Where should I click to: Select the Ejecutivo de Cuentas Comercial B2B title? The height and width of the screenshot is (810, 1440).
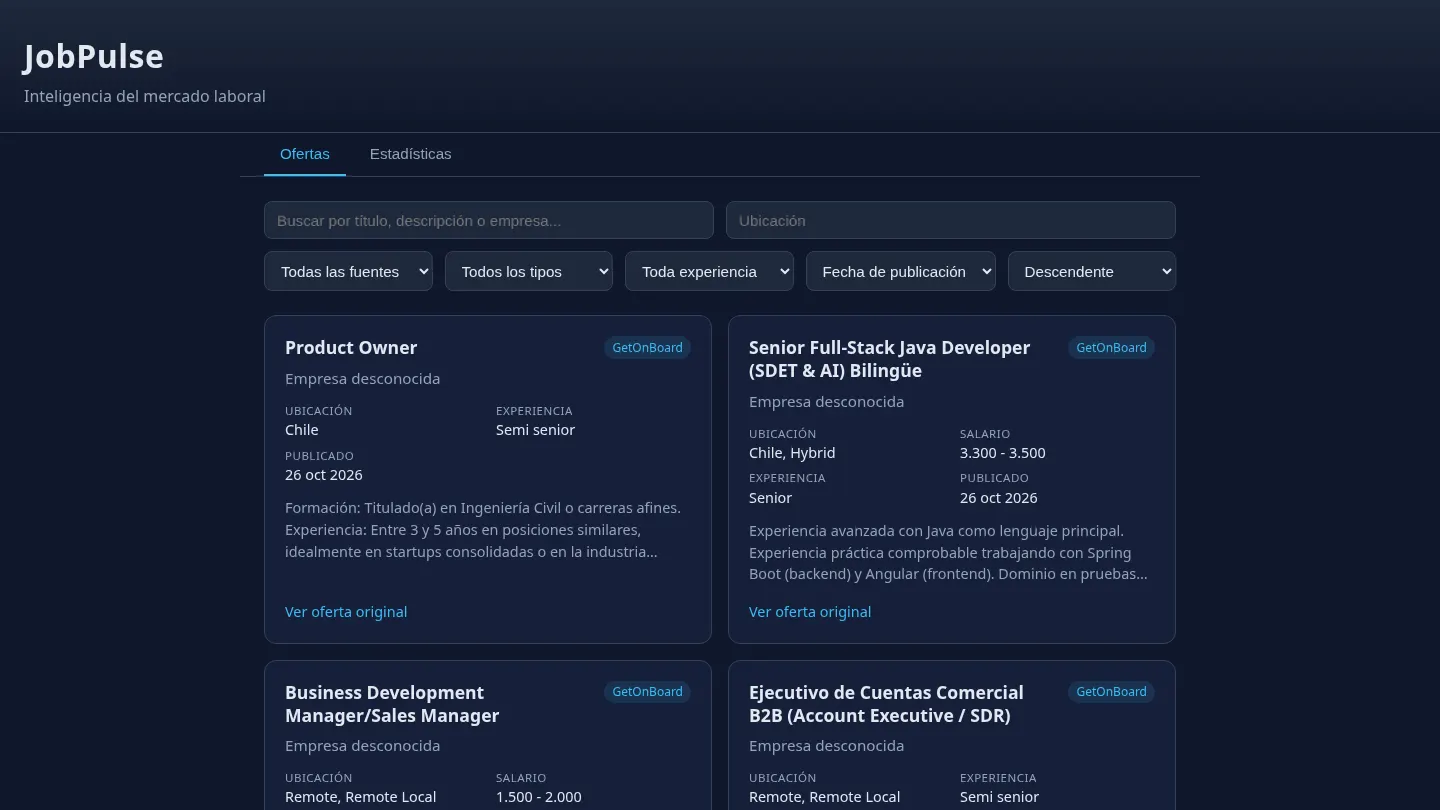886,704
